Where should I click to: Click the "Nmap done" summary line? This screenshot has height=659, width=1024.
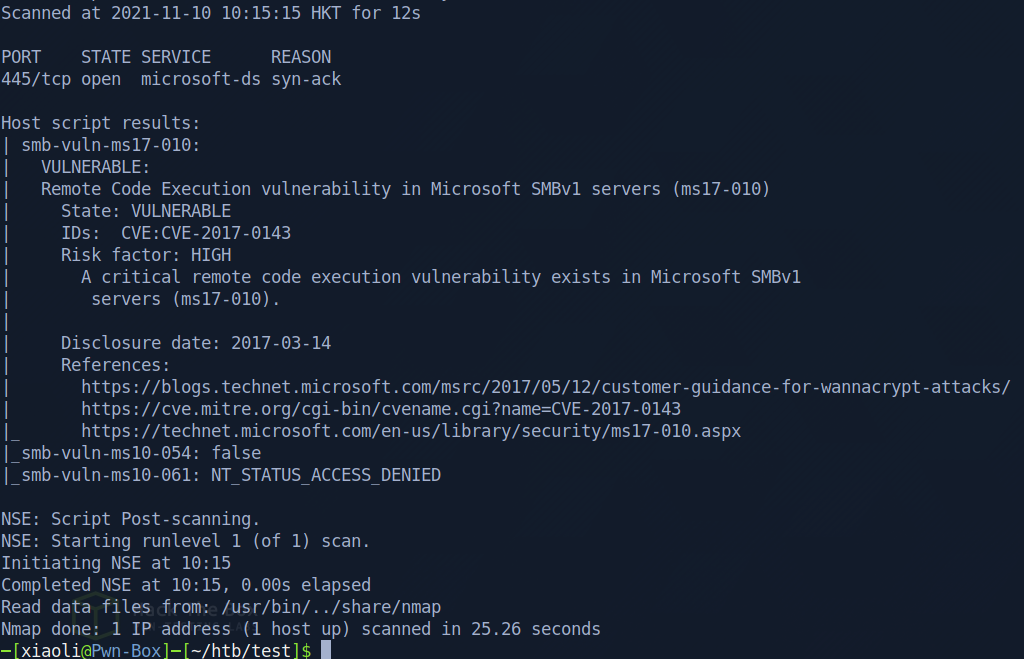point(300,629)
